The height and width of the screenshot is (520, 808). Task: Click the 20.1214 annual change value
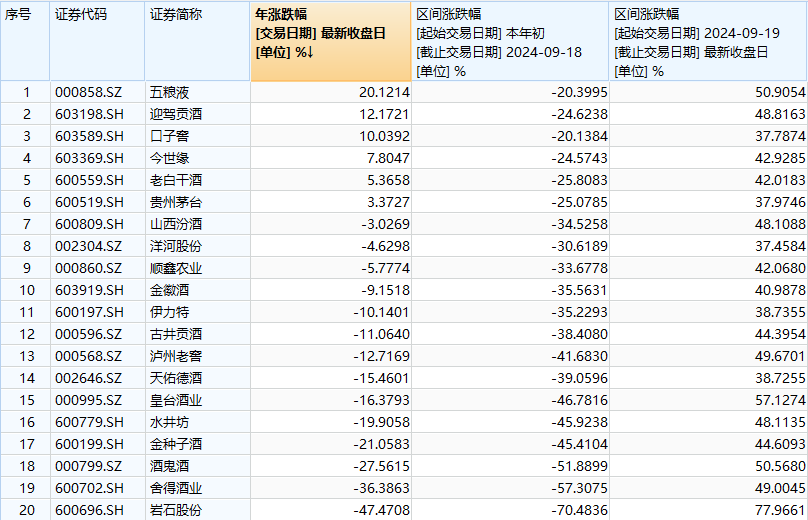pyautogui.click(x=384, y=92)
